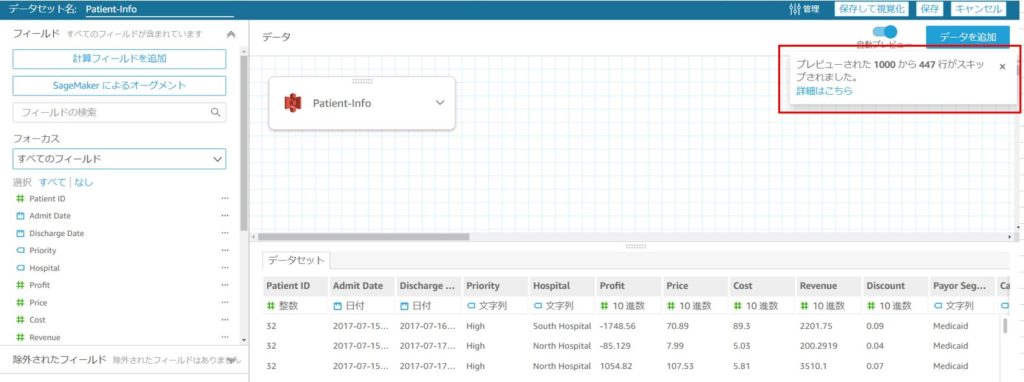Screen dimensions: 1024x382
Task: Click the Patient ID number type icon in field list
Action: pyautogui.click(x=20, y=199)
